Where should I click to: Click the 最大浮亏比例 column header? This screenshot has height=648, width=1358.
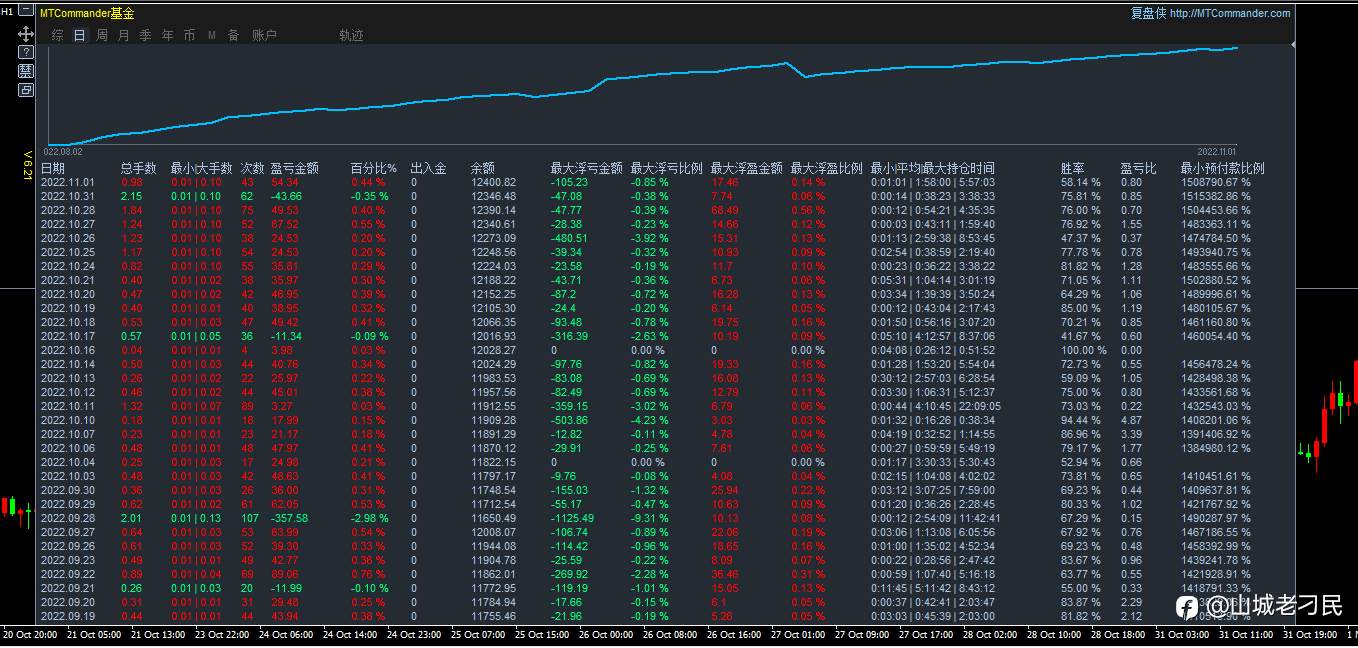667,168
